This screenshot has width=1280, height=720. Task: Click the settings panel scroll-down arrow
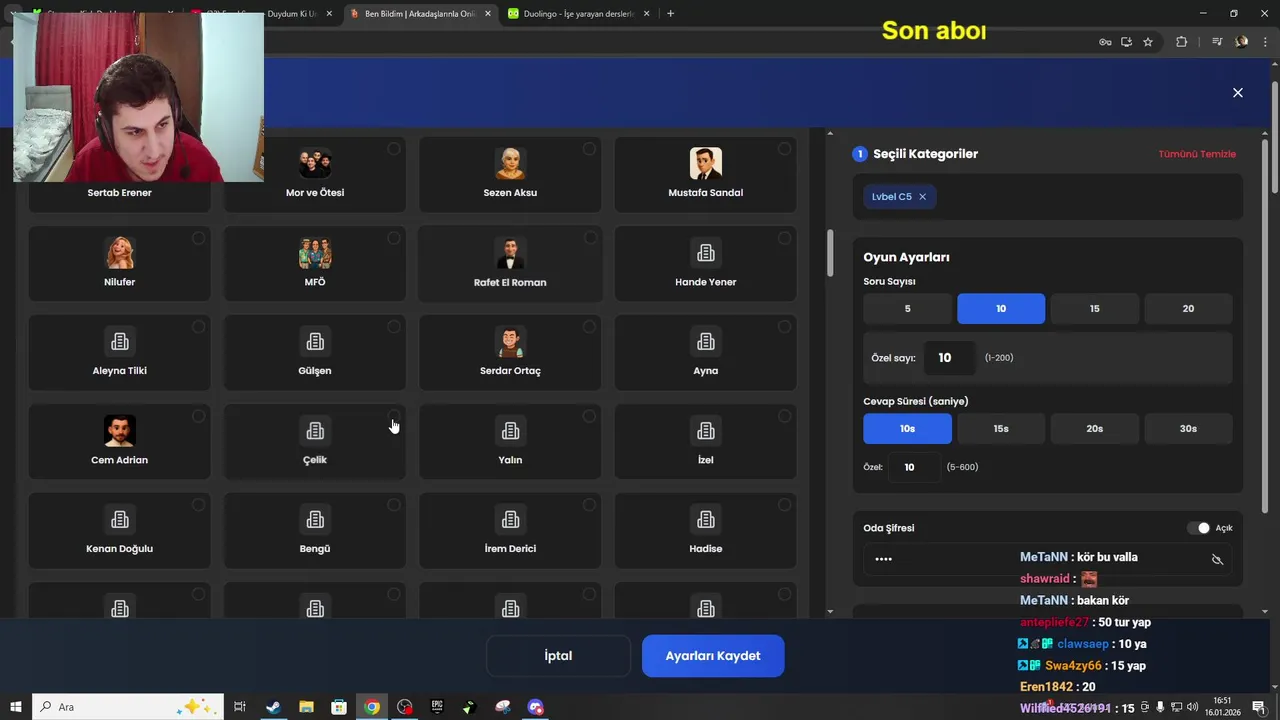pos(1264,611)
